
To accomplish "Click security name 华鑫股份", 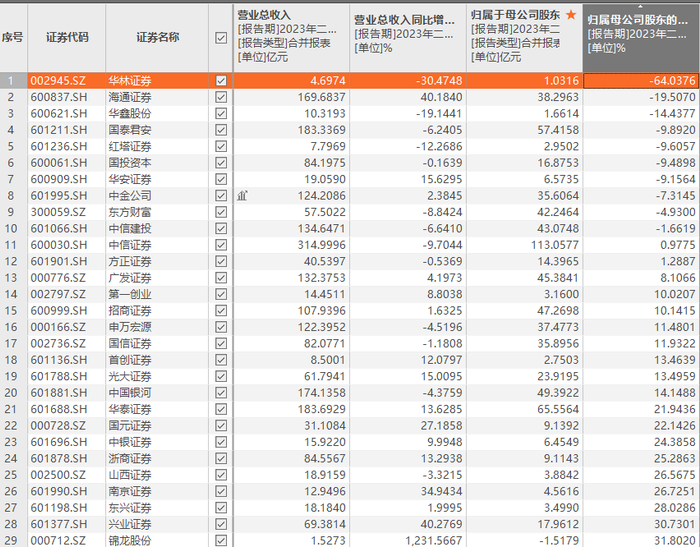I will 130,113.
